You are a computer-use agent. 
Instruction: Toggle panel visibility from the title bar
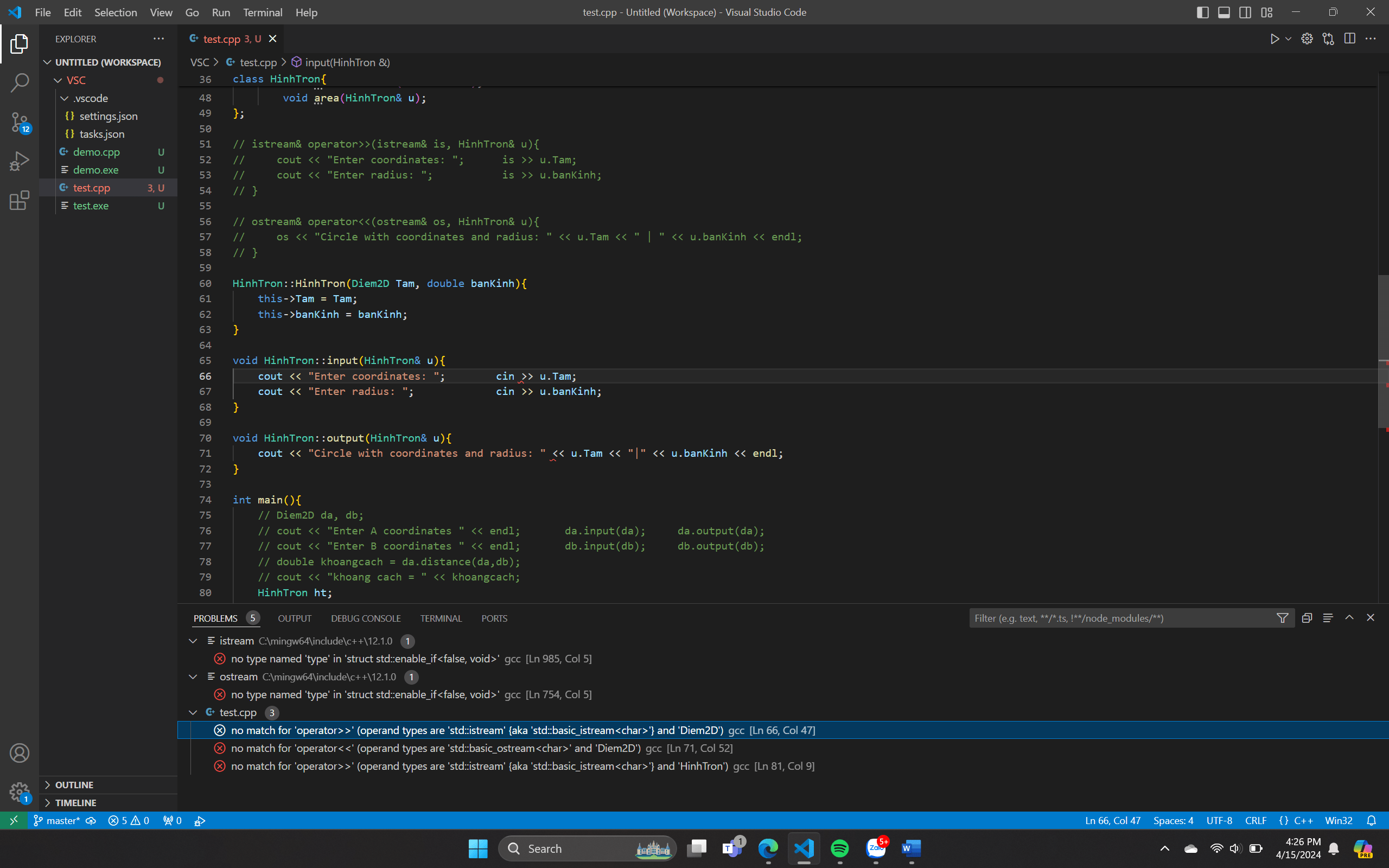(1224, 12)
